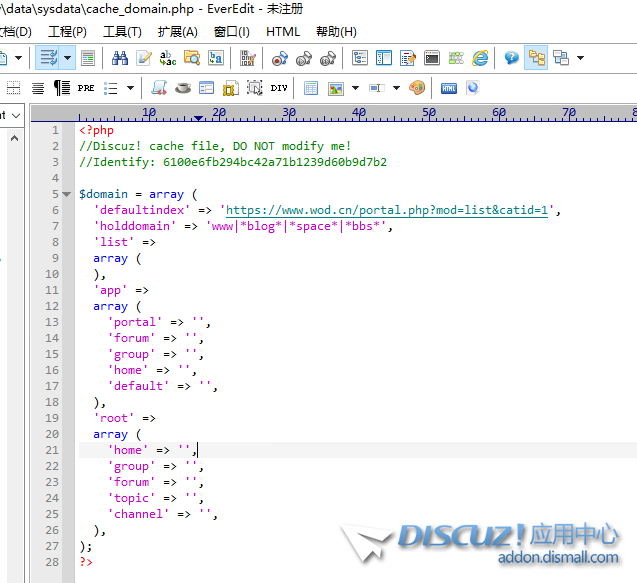This screenshot has height=583, width=637.
Task: Click the blue HTML tag icon
Action: [x=449, y=88]
